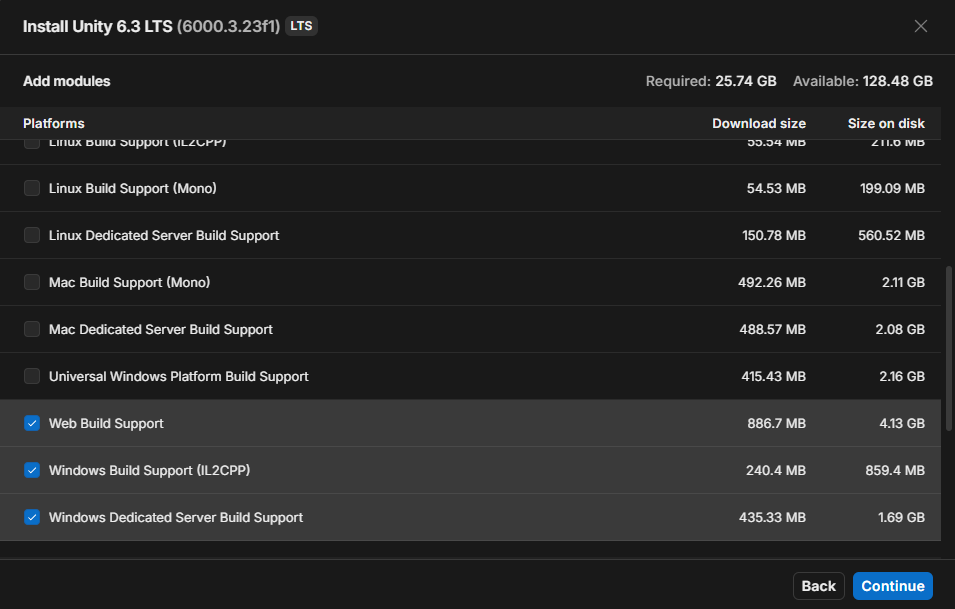The image size is (955, 609).
Task: Click the 488.57 MB download size
Action: 772,329
